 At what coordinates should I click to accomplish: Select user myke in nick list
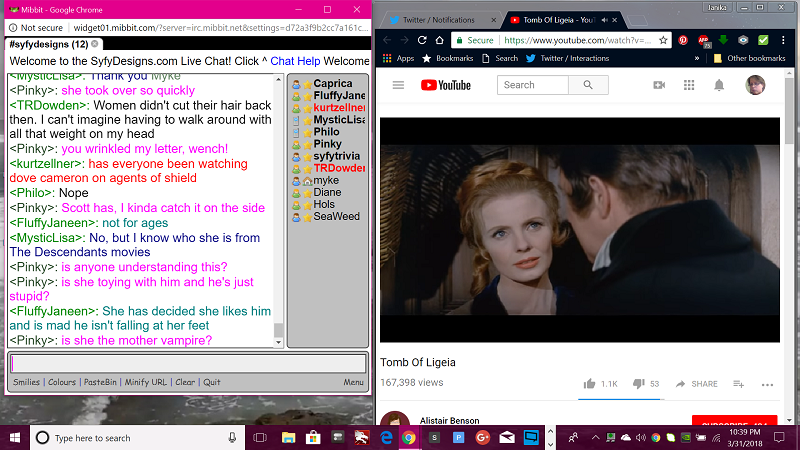pyautogui.click(x=328, y=180)
